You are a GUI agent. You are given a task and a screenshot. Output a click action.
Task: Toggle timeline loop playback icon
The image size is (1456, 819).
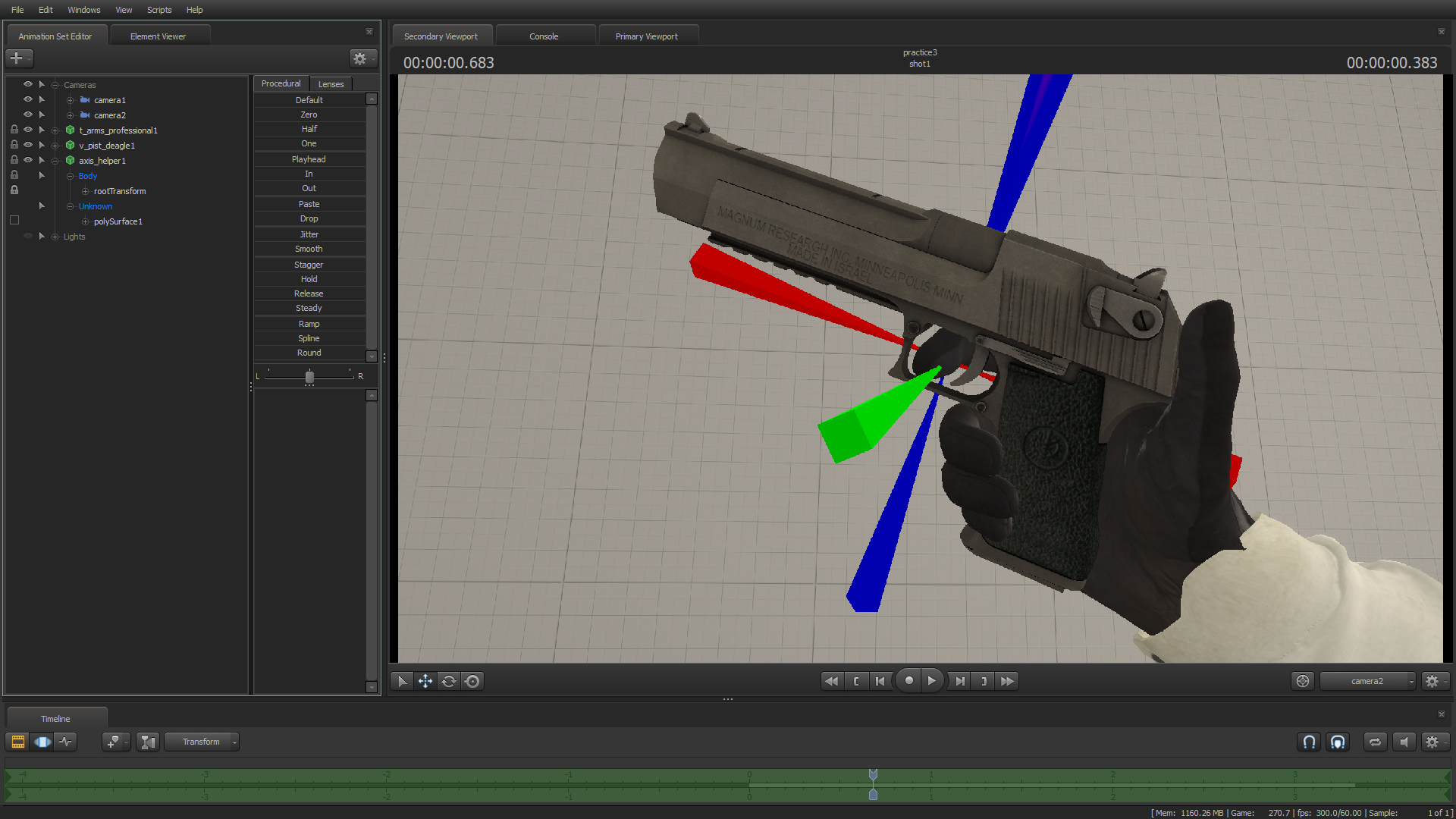pyautogui.click(x=1375, y=742)
